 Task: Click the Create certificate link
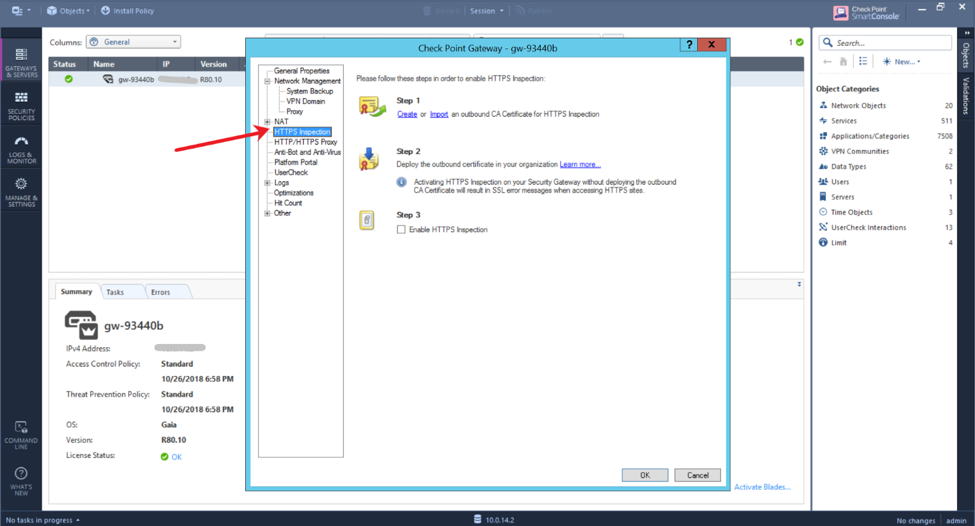pos(407,114)
